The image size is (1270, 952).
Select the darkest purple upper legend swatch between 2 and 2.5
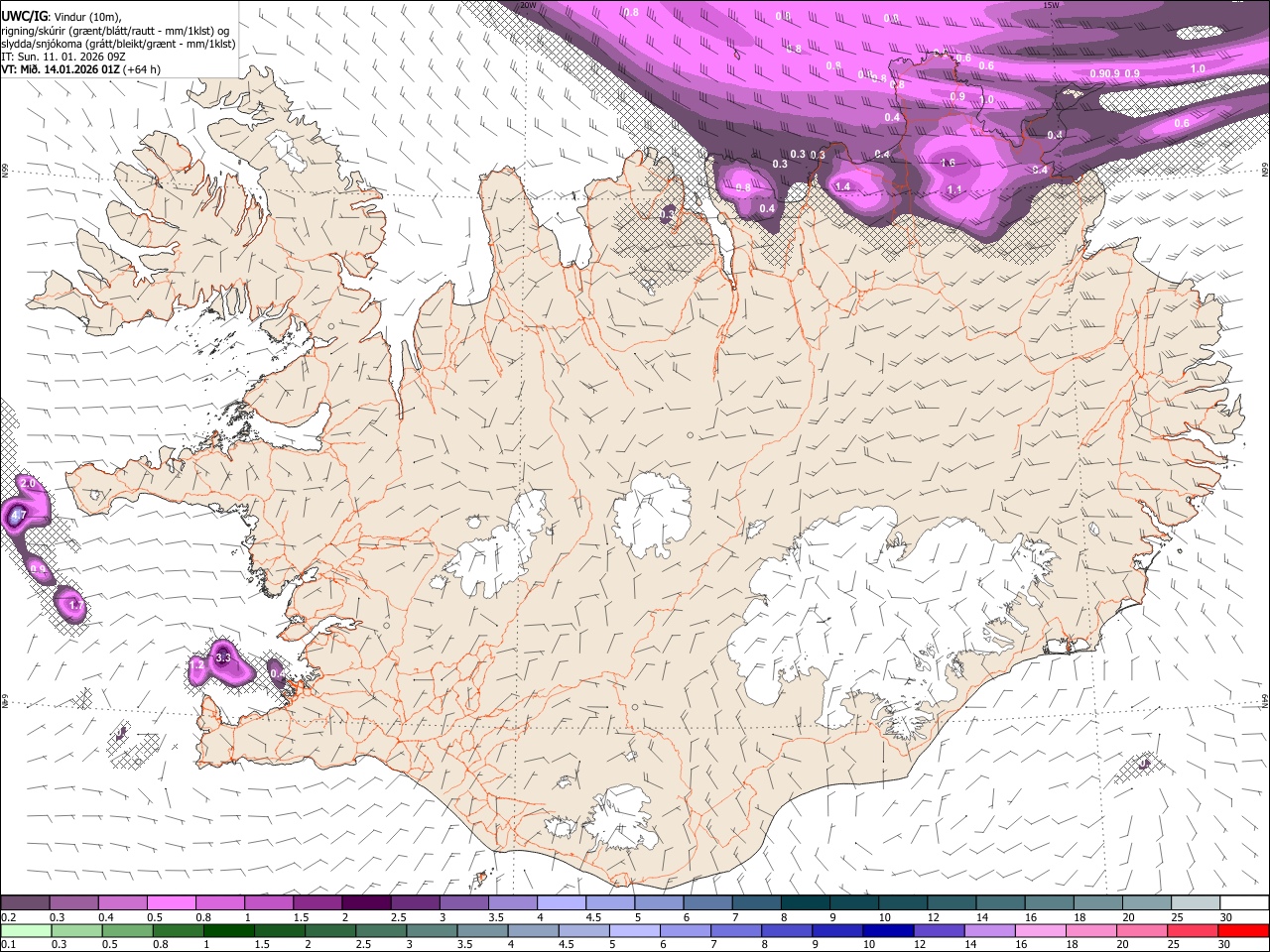click(365, 902)
